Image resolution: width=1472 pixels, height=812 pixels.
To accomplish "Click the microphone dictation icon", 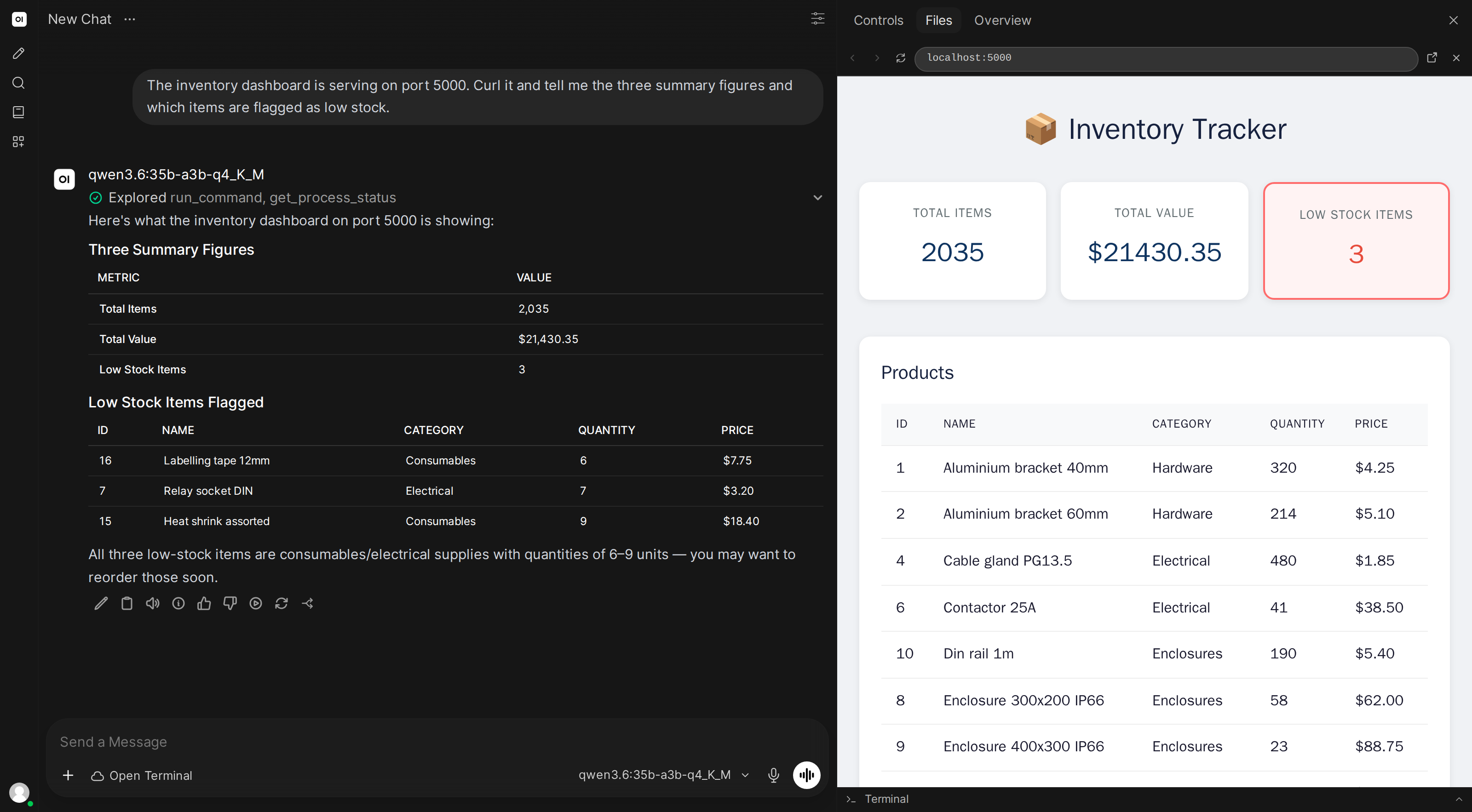I will (773, 775).
